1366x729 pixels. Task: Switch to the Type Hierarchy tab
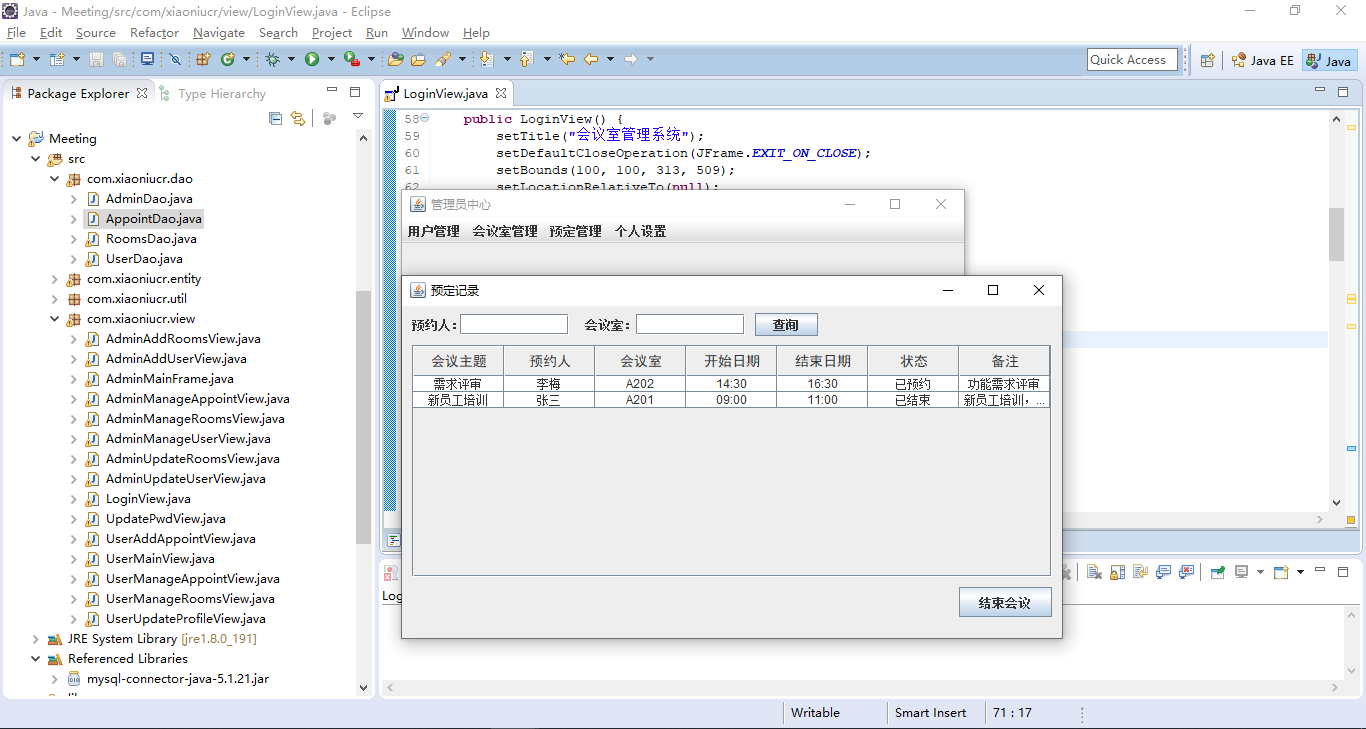(213, 93)
